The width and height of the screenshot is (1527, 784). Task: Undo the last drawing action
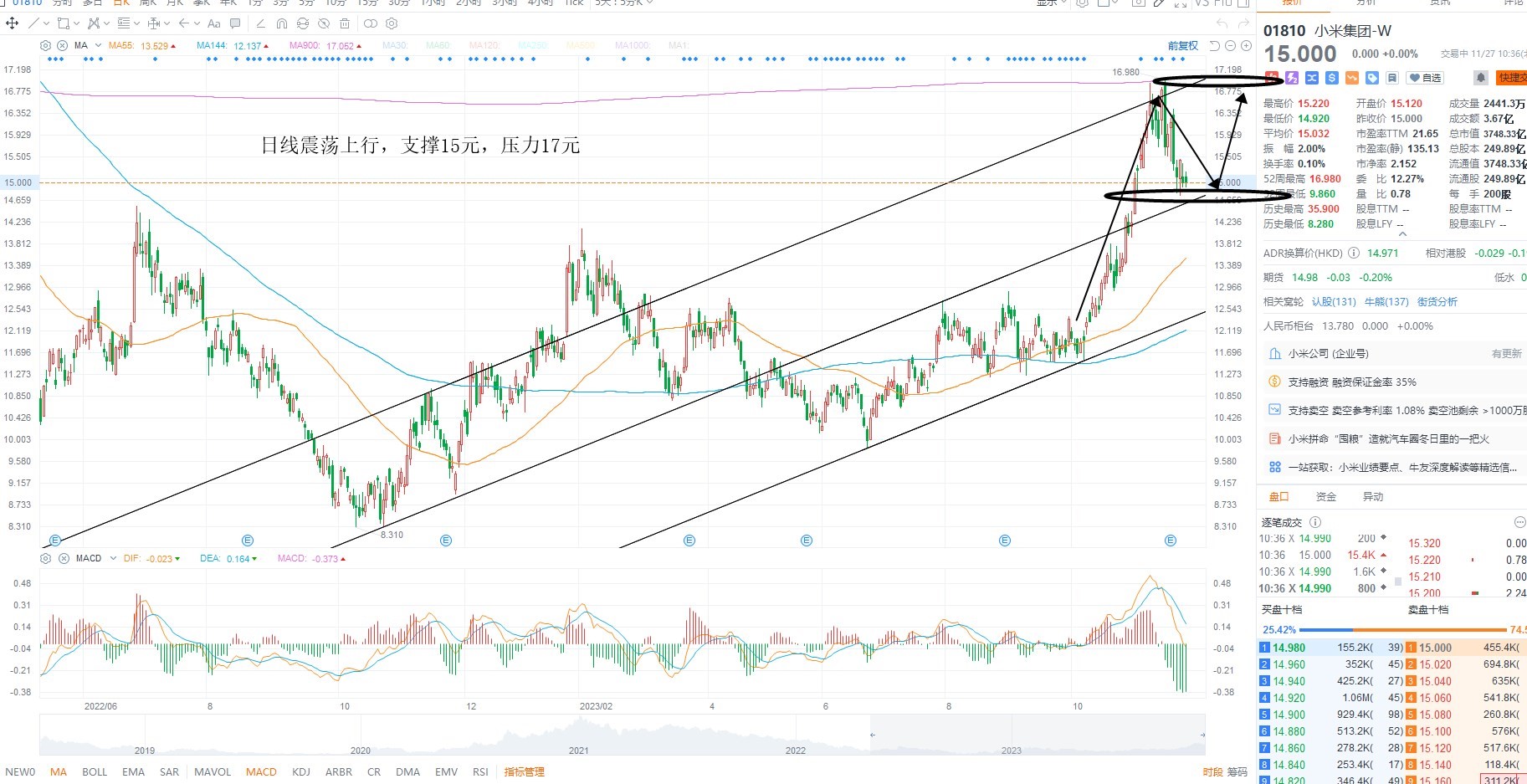[1222, 23]
